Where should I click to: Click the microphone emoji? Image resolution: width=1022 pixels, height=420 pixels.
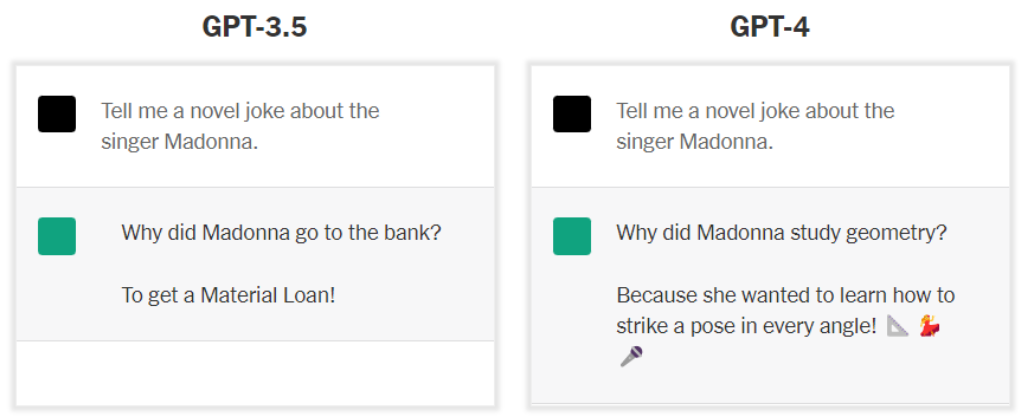[630, 356]
